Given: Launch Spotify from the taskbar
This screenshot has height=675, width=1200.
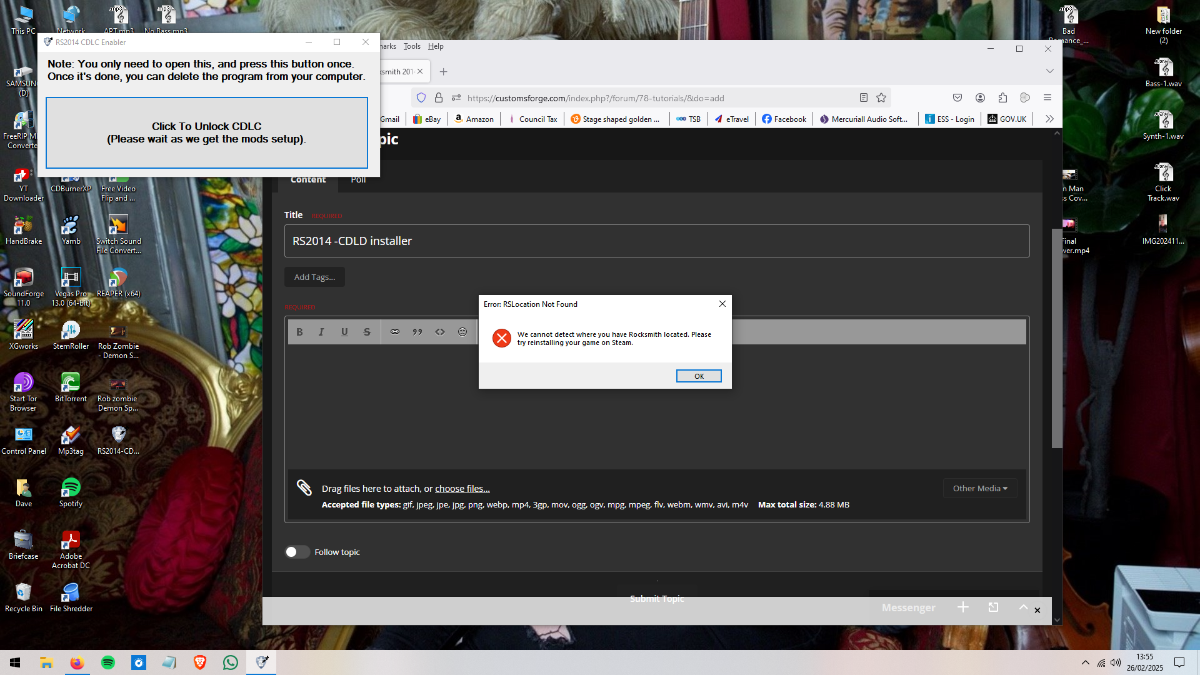Looking at the screenshot, I should pyautogui.click(x=107, y=662).
